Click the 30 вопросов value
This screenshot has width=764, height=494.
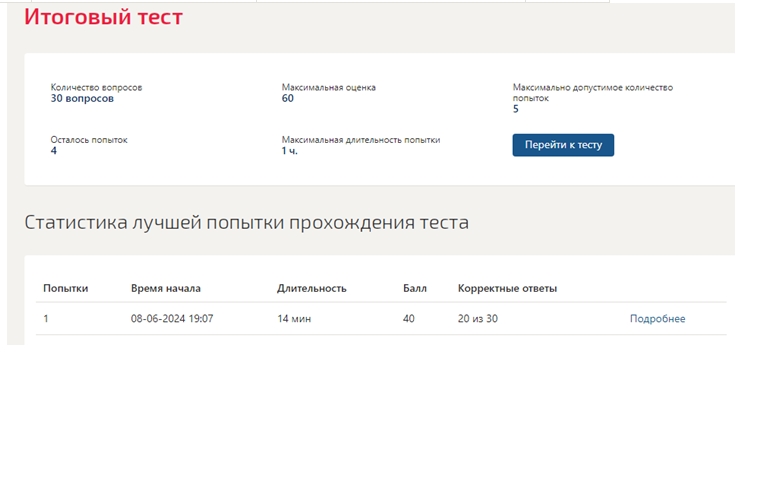pos(82,98)
